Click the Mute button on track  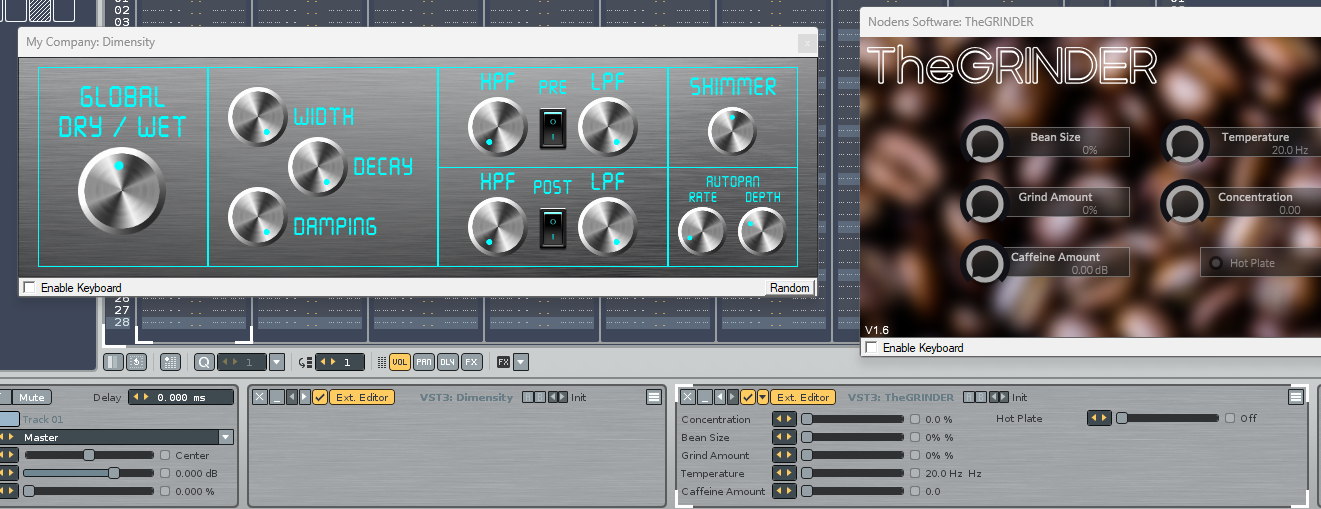(32, 397)
